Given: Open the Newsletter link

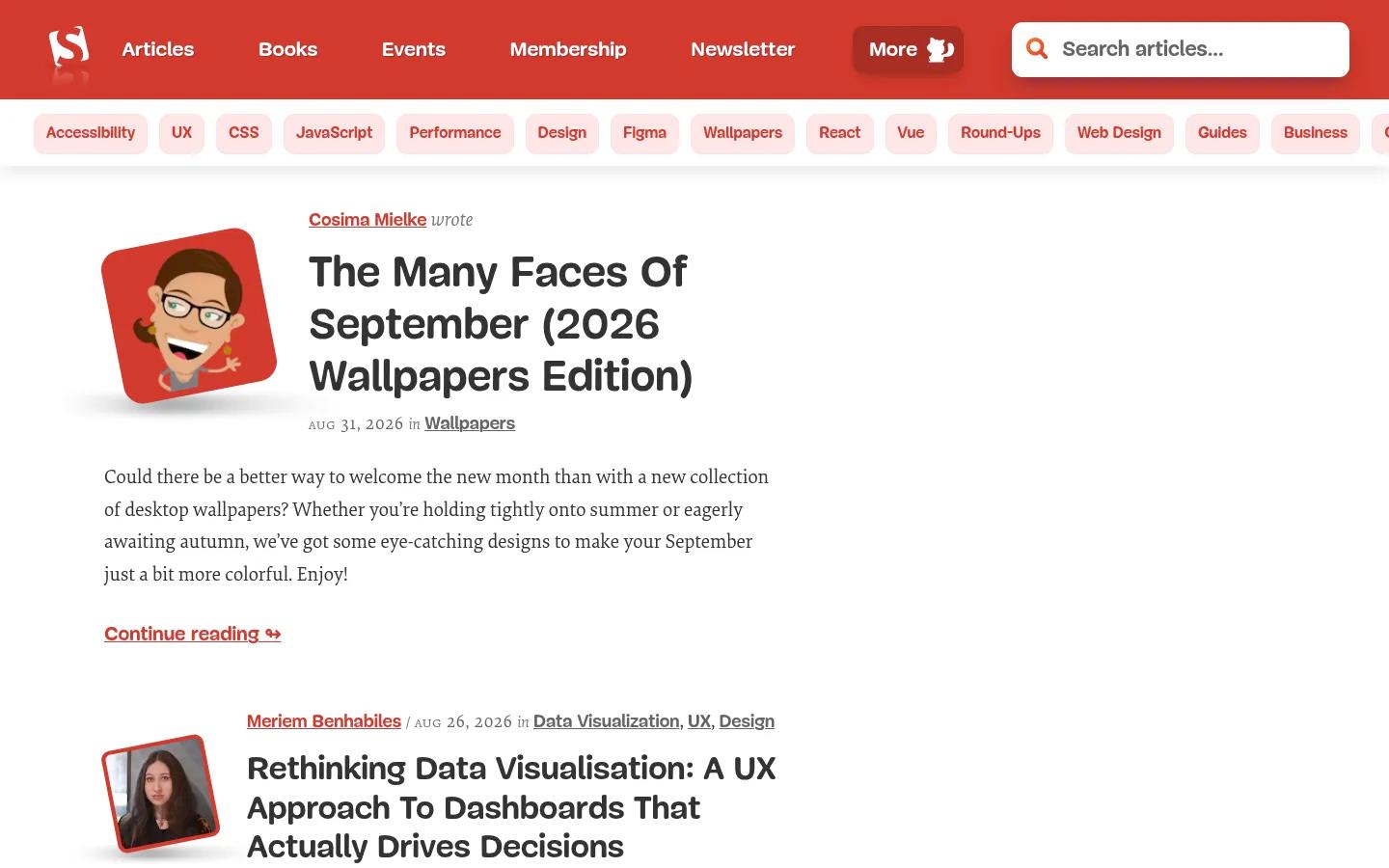Looking at the screenshot, I should click(x=743, y=49).
